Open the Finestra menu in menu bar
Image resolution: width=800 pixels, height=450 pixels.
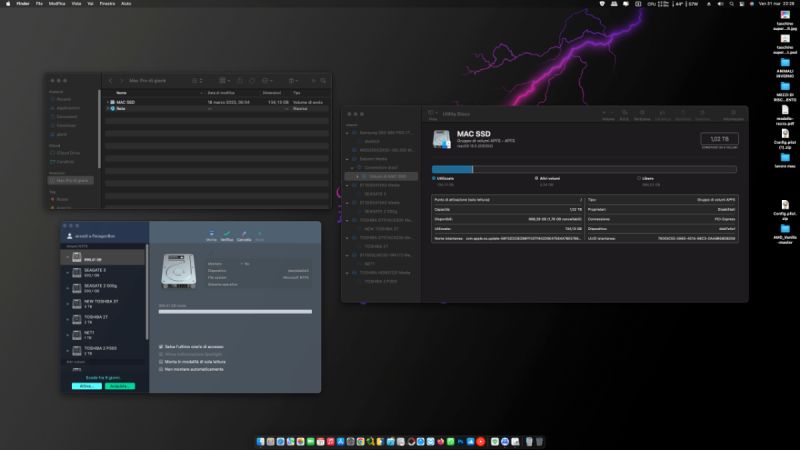coord(107,4)
